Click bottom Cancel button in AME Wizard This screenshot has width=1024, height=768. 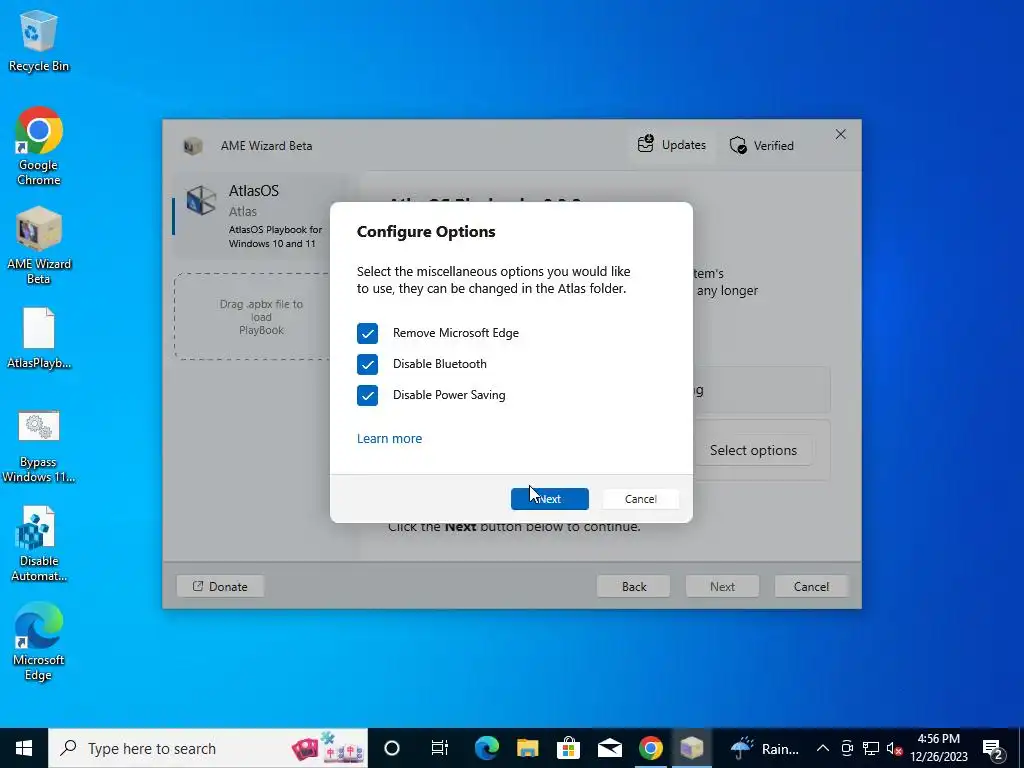[x=811, y=586]
